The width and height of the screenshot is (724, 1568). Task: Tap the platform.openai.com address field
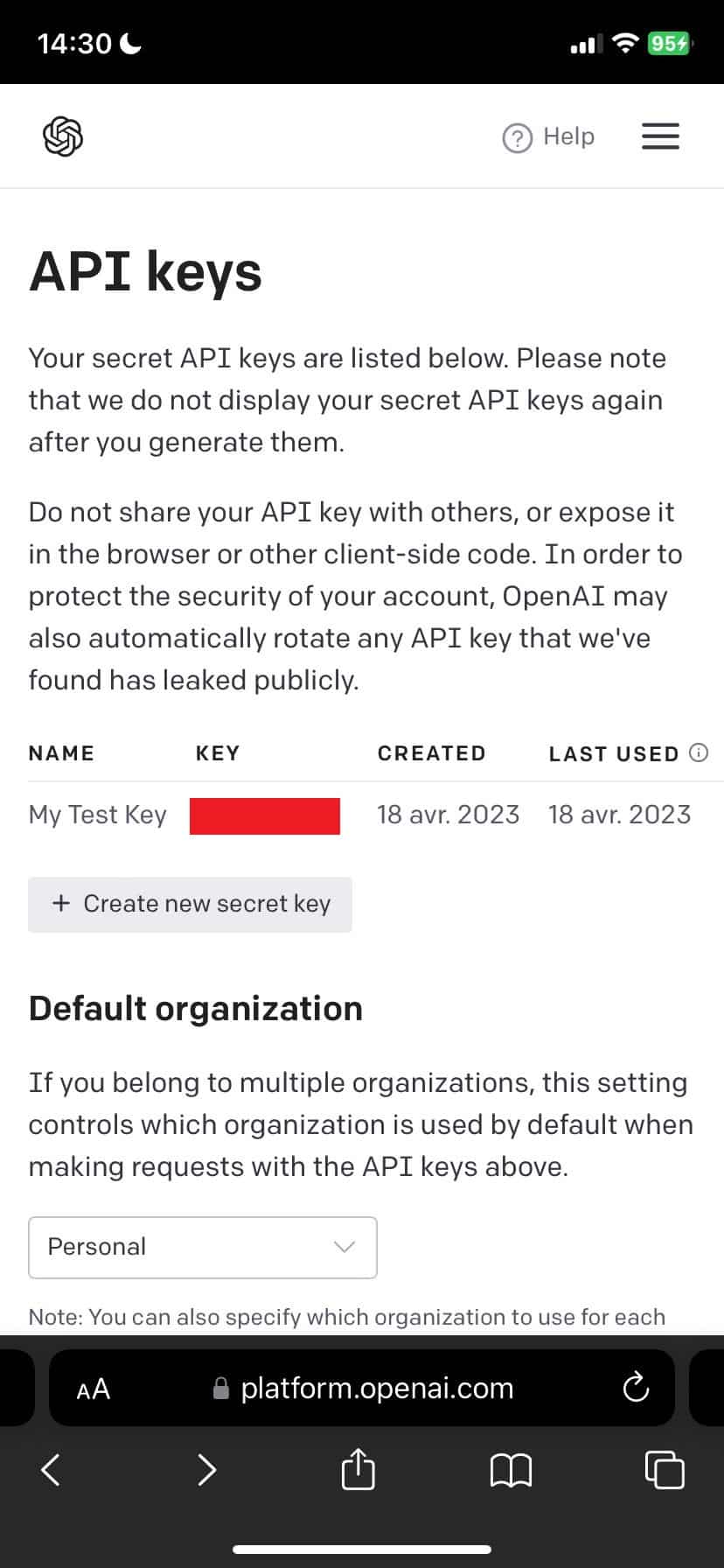click(x=376, y=1388)
